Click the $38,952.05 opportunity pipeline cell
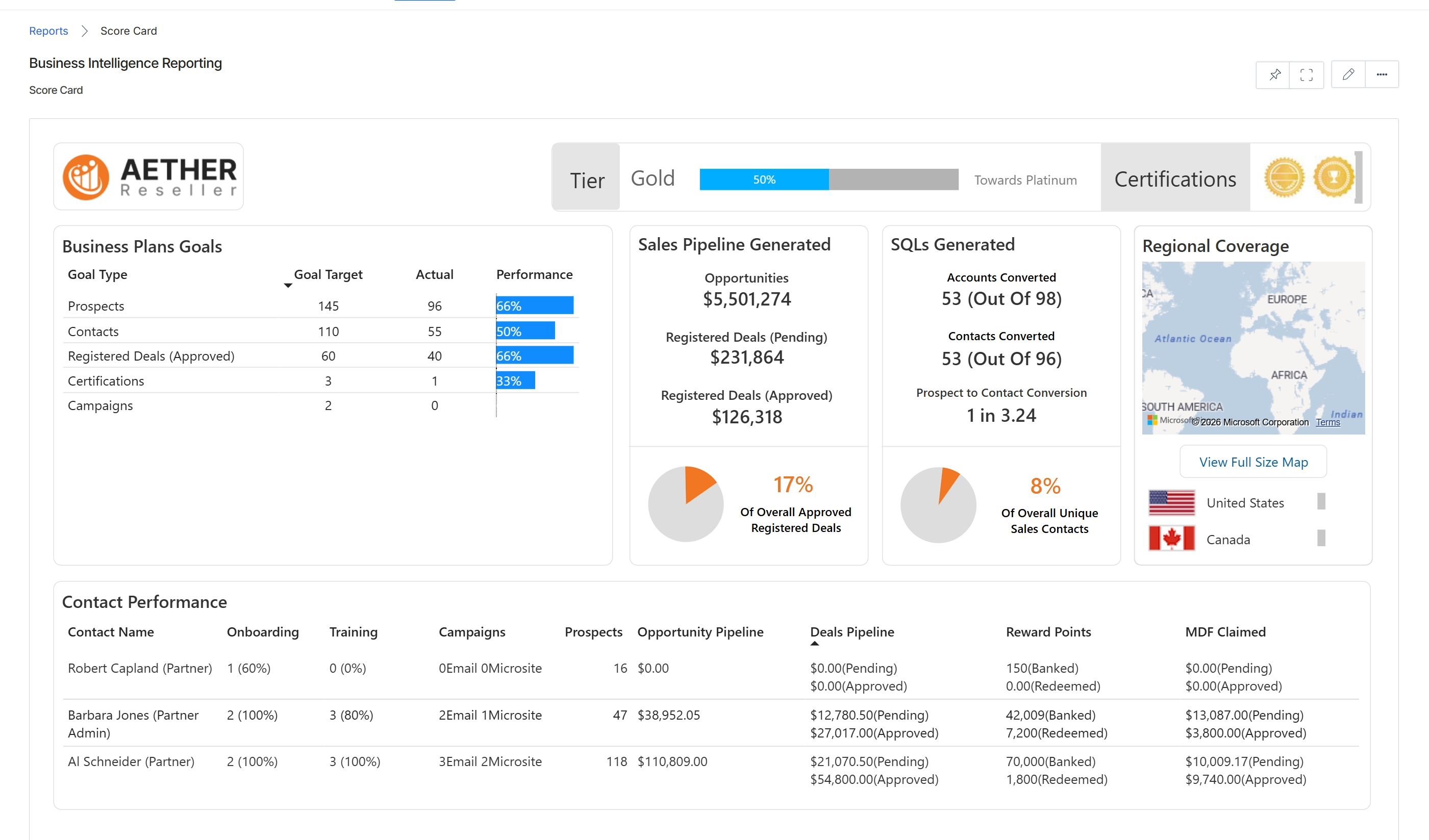The image size is (1429, 840). [668, 715]
